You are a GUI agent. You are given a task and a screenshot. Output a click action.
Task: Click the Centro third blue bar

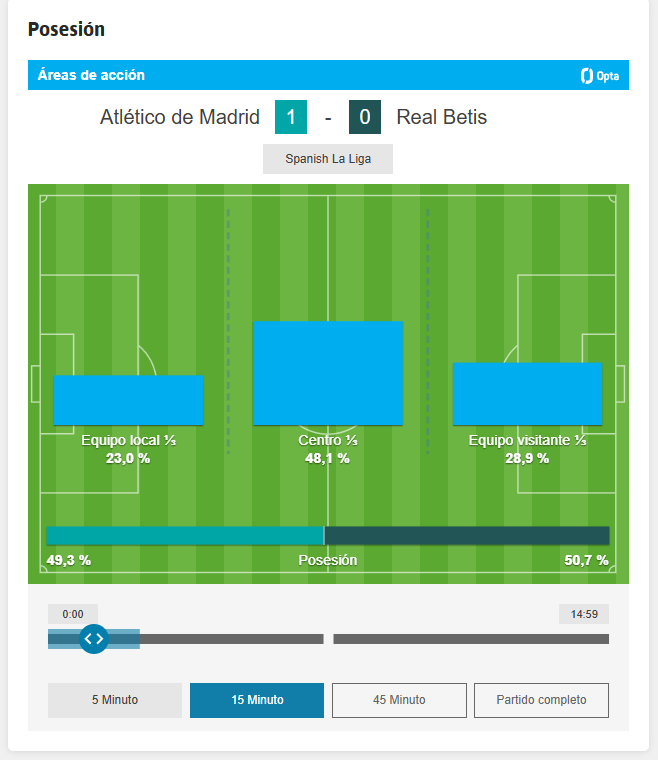pos(328,373)
